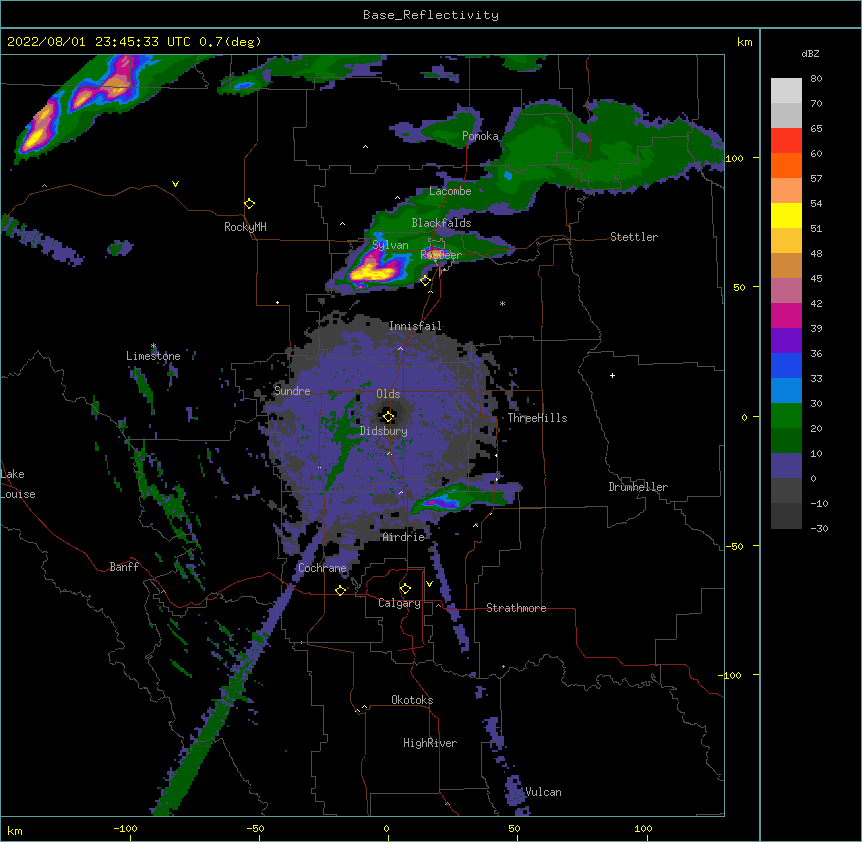Viewport: 862px width, 842px height.
Task: Click the -100 tick on bottom axis
Action: pyautogui.click(x=125, y=829)
